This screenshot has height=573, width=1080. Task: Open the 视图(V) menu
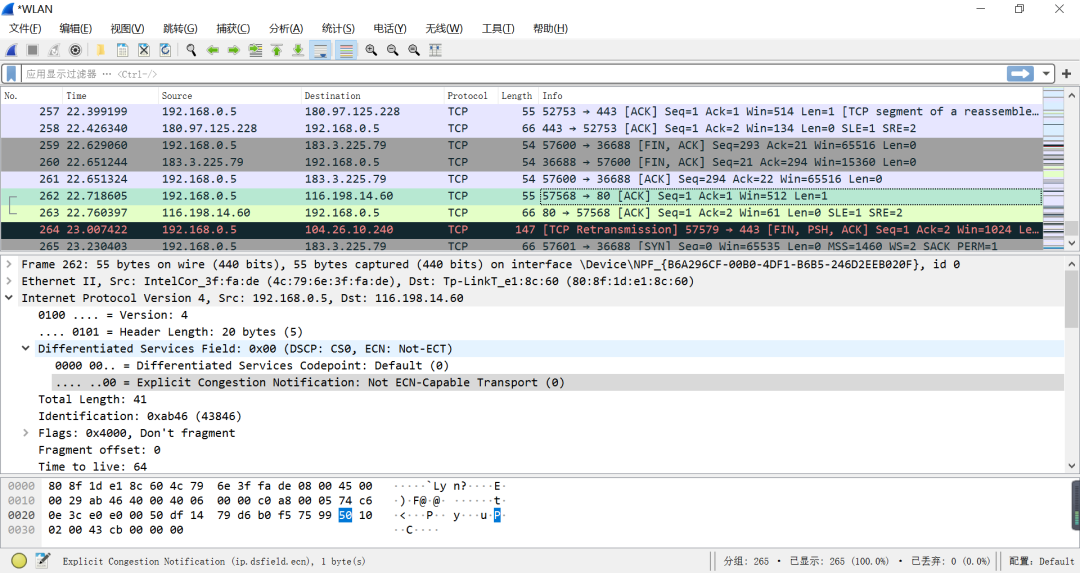coord(127,28)
